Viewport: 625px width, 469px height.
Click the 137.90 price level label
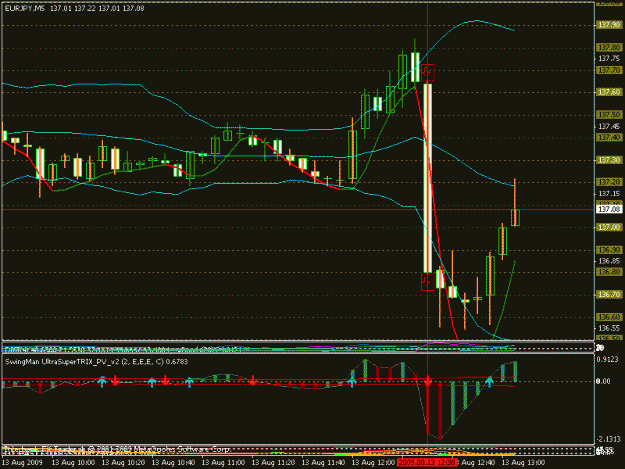pos(609,25)
